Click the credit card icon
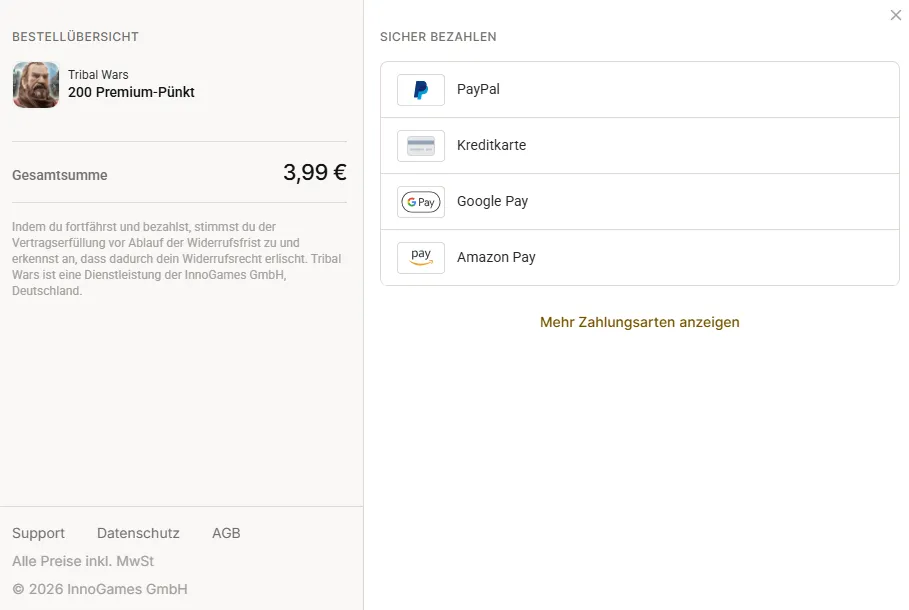 [x=421, y=146]
